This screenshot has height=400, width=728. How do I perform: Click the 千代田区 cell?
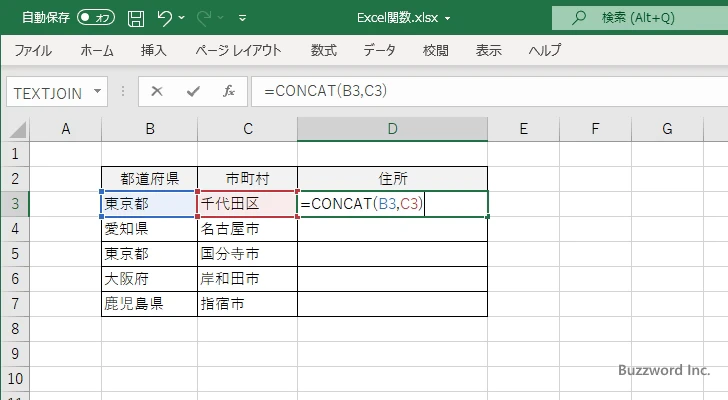coord(247,204)
